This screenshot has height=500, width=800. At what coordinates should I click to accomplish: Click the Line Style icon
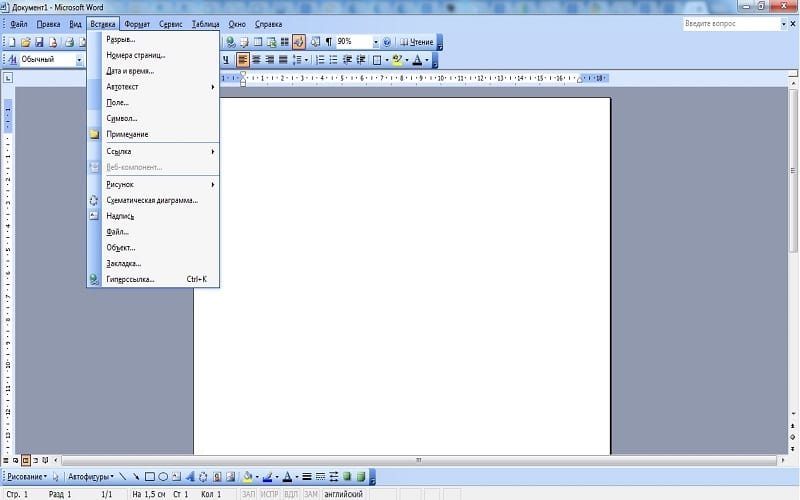307,477
